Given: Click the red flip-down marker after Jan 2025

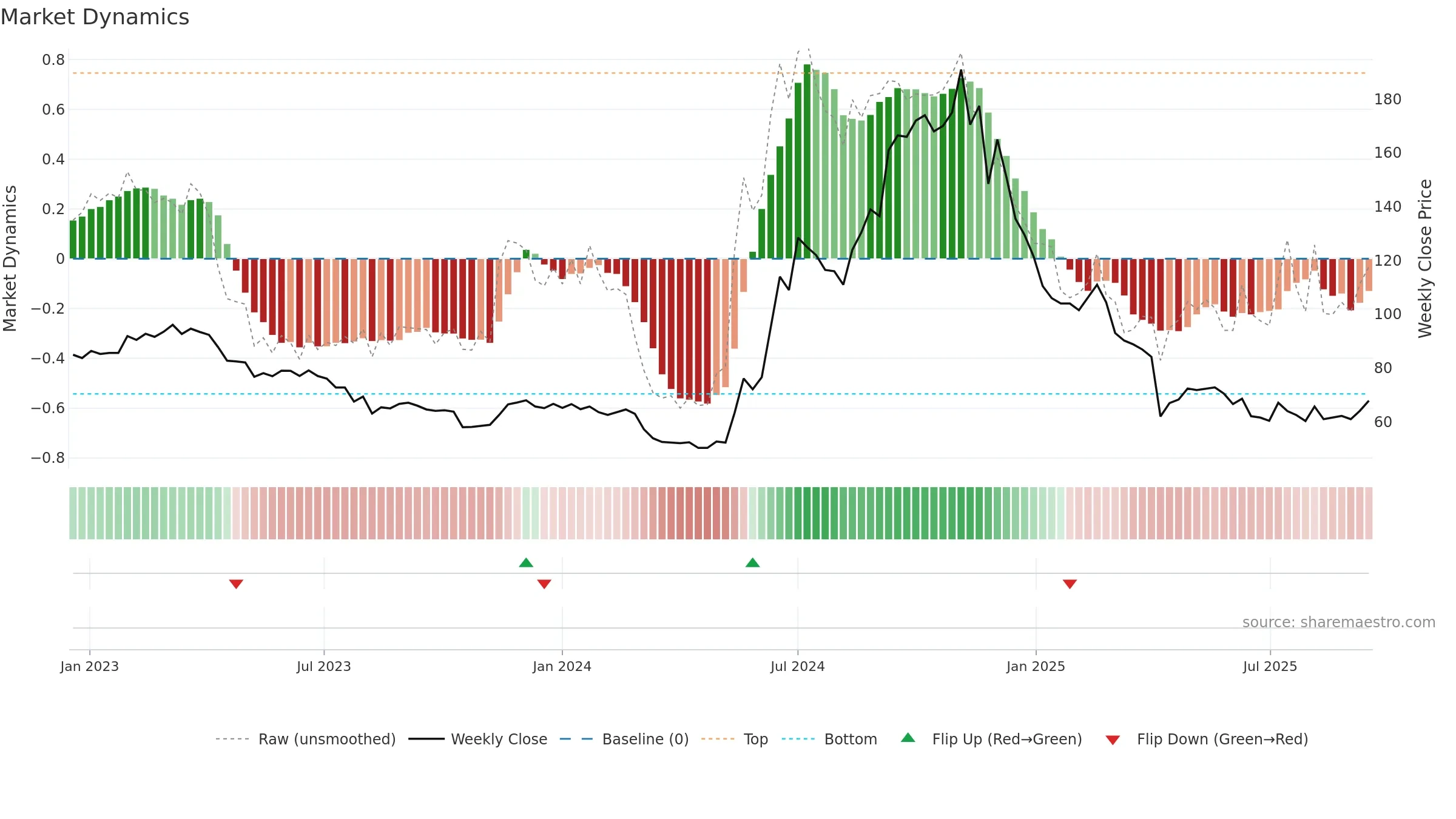Looking at the screenshot, I should pos(1070,584).
